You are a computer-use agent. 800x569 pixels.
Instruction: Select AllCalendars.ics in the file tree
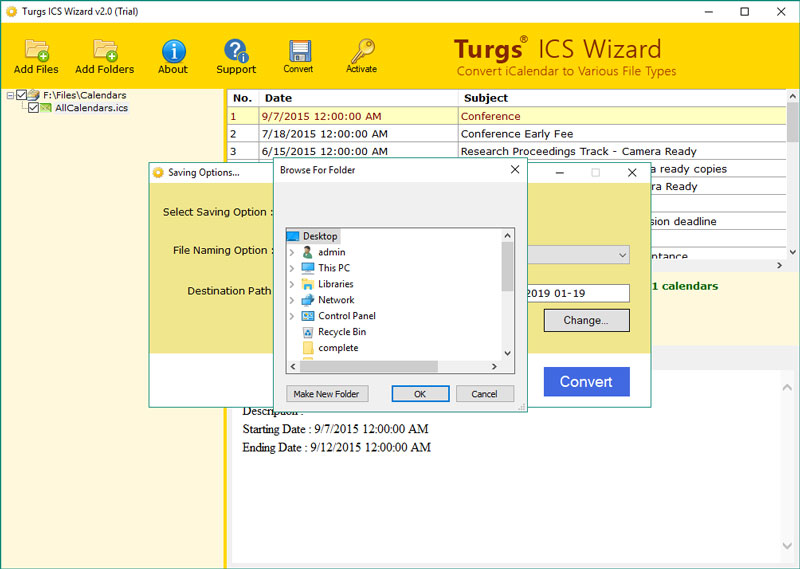point(91,108)
